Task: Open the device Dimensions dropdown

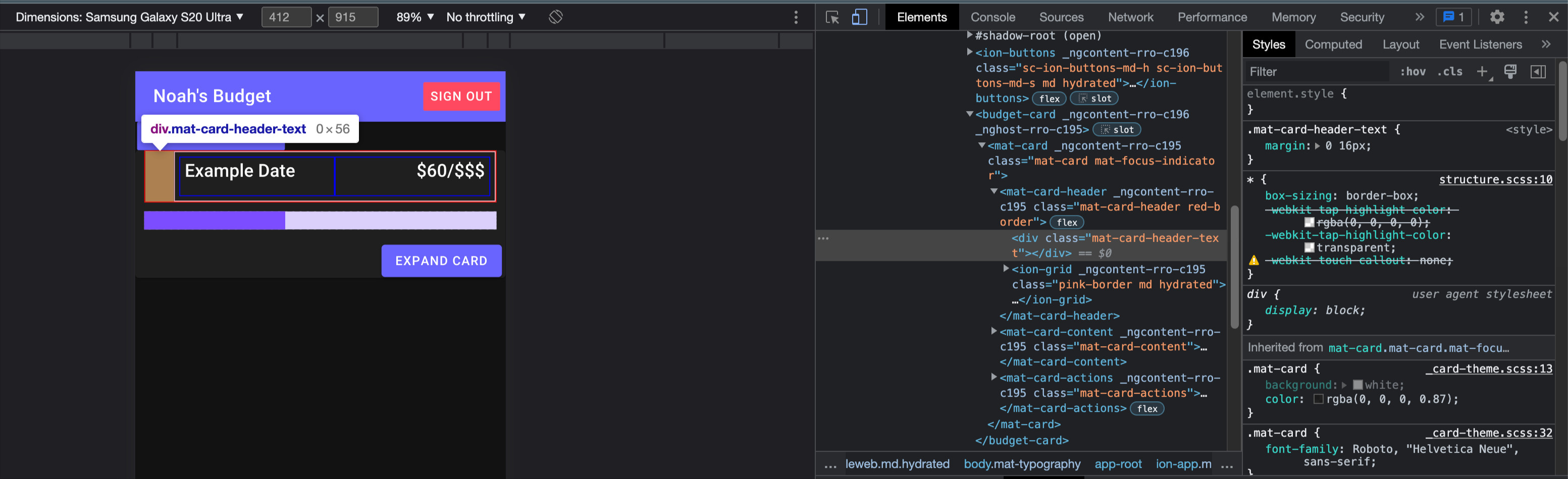Action: point(130,17)
